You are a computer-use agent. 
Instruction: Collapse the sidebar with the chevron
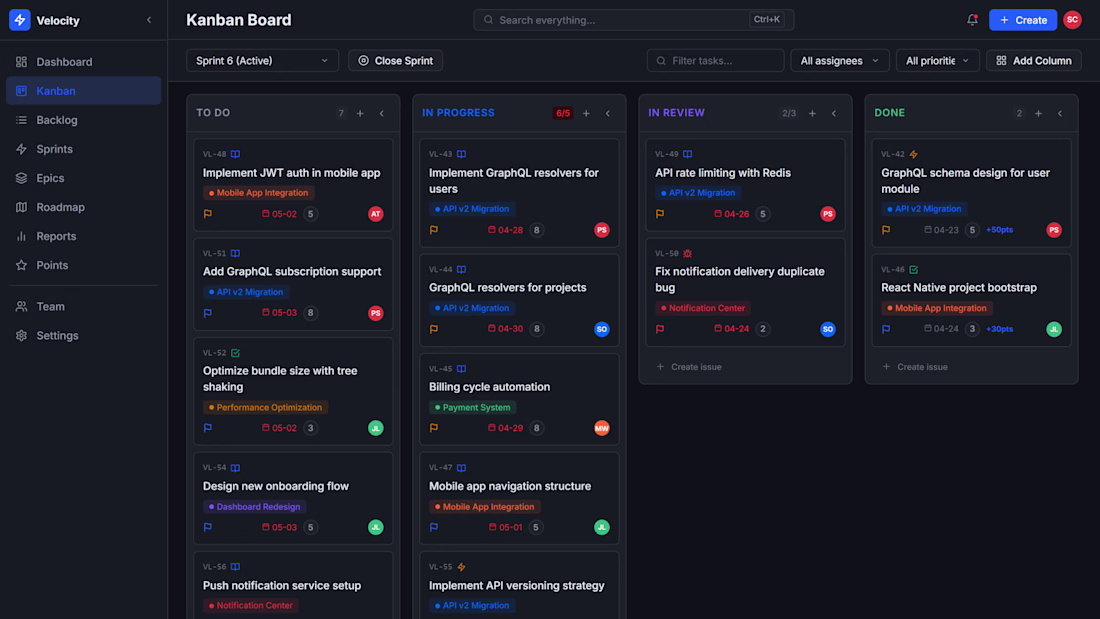point(149,20)
